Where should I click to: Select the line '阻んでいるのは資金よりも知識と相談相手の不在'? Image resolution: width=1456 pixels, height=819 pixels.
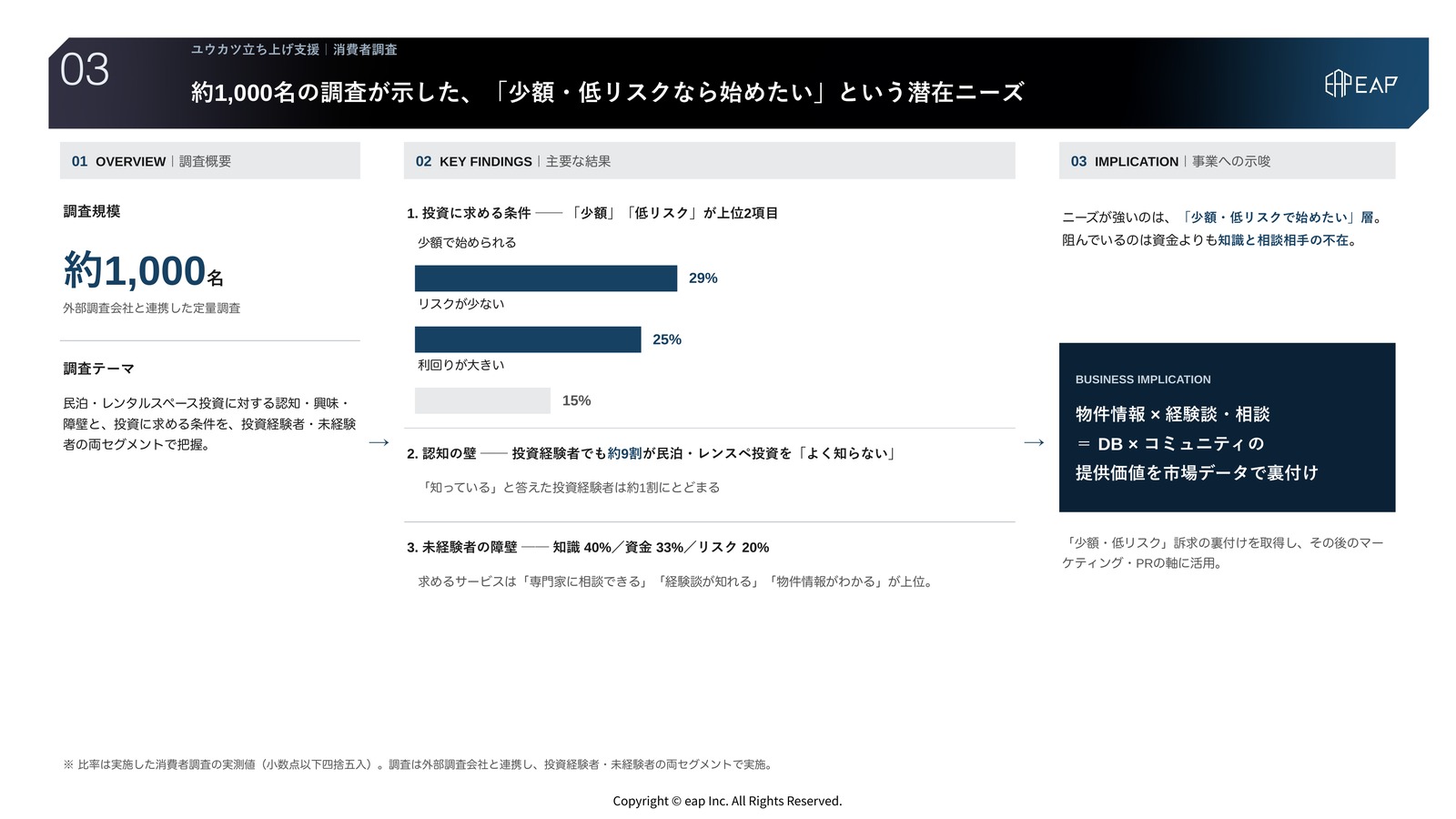1211,240
